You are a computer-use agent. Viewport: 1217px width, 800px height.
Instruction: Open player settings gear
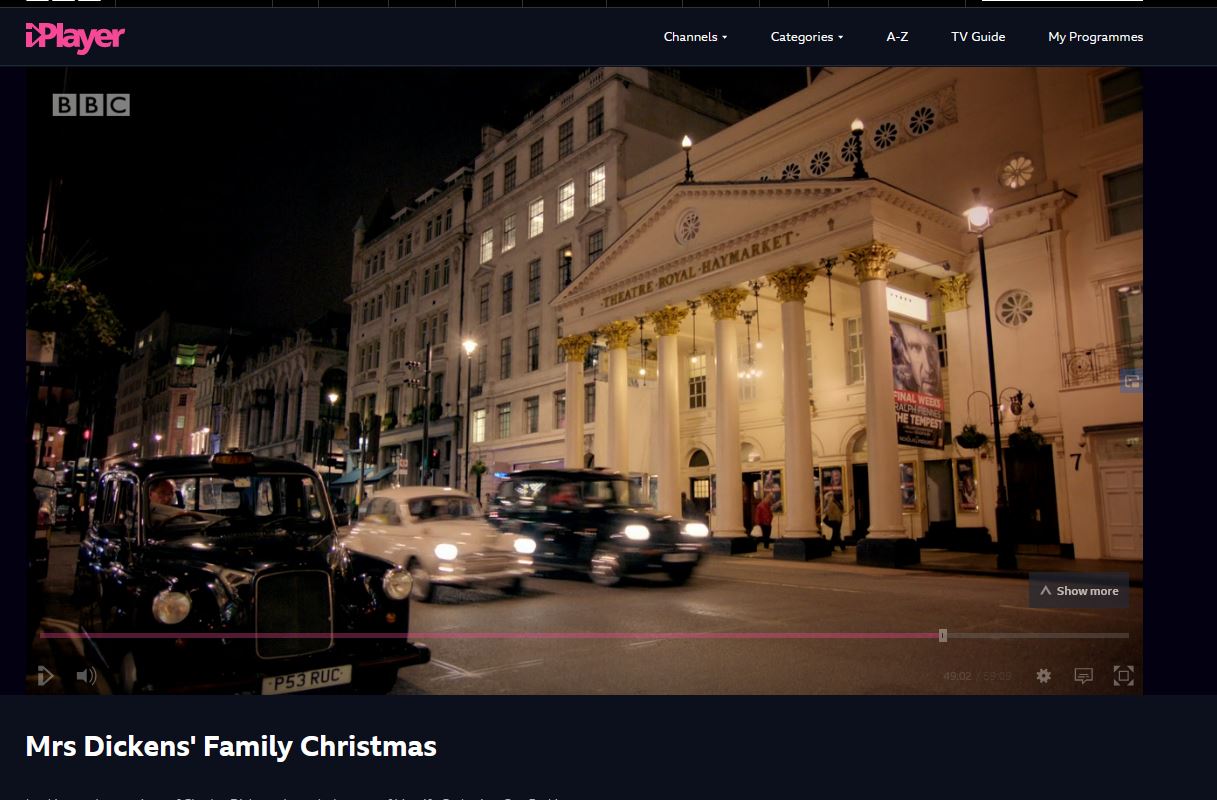[x=1043, y=676]
